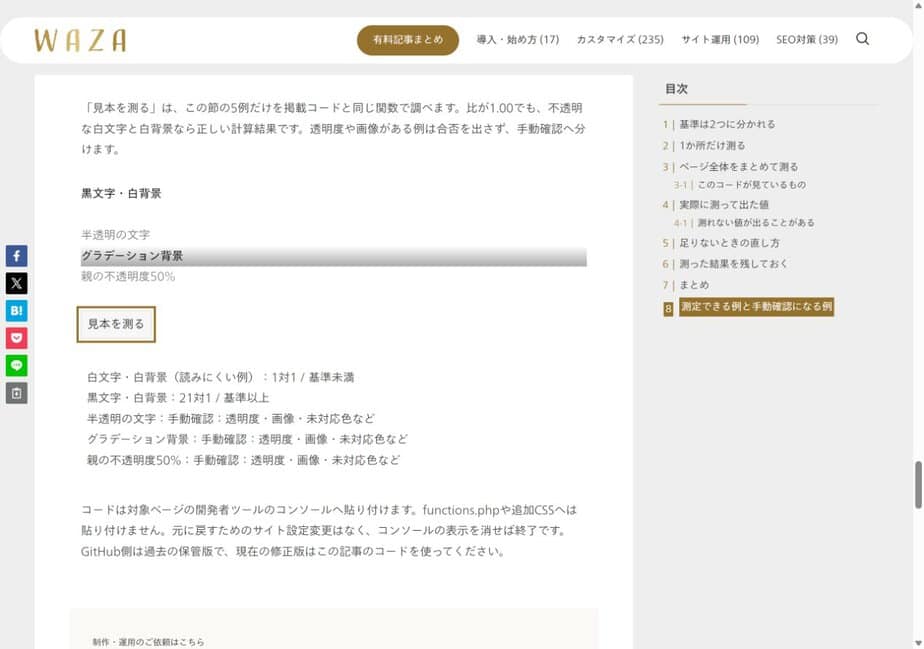924x649 pixels.
Task: Open カスタマイズ (235) menu
Action: coord(620,39)
